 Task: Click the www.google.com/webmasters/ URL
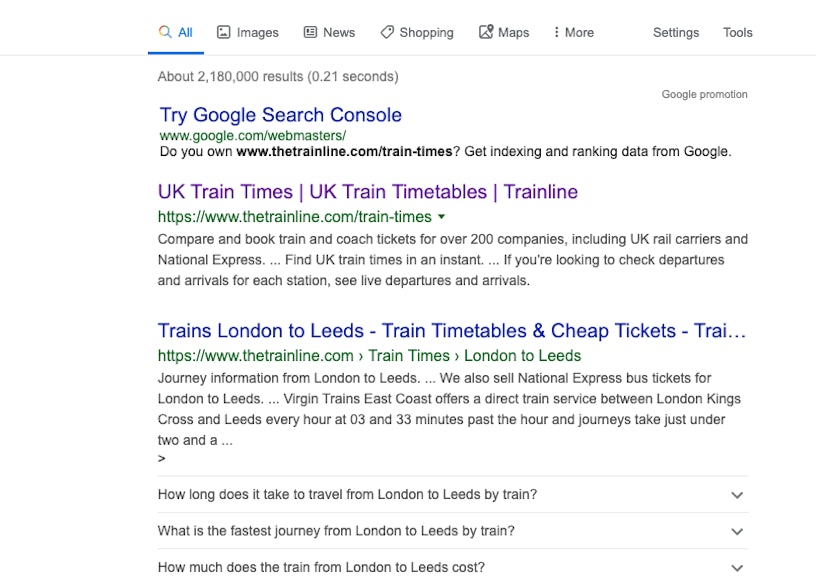tap(253, 135)
